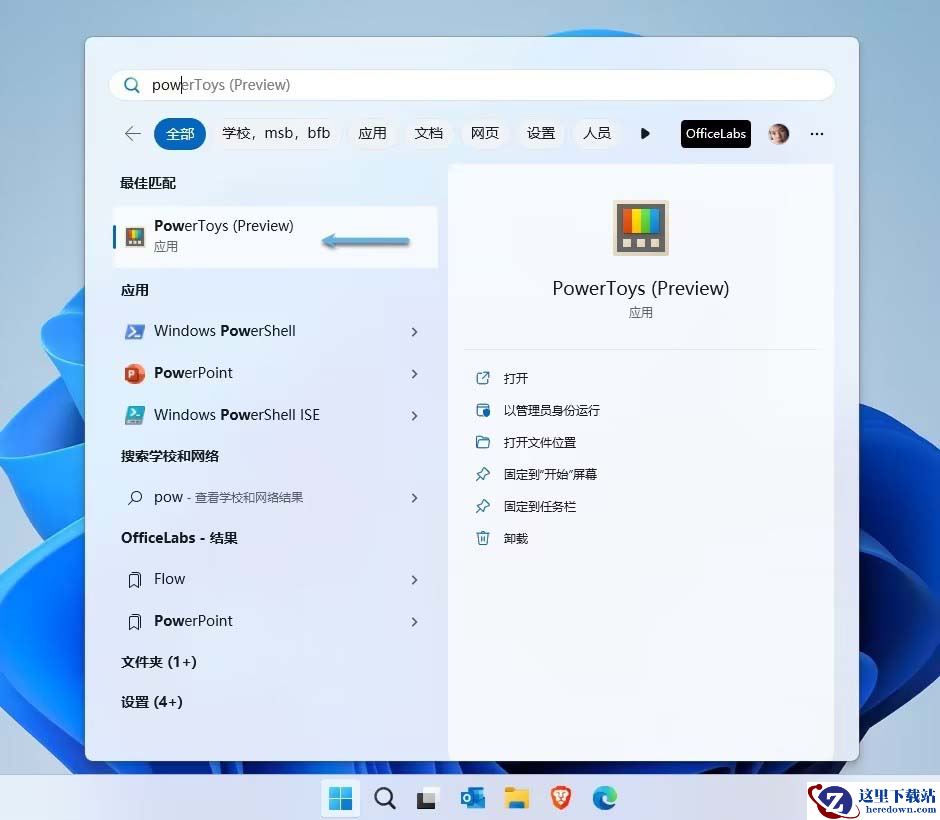This screenshot has width=940, height=820.
Task: Expand the 文件夹 (1+) section
Action: pyautogui.click(x=159, y=662)
